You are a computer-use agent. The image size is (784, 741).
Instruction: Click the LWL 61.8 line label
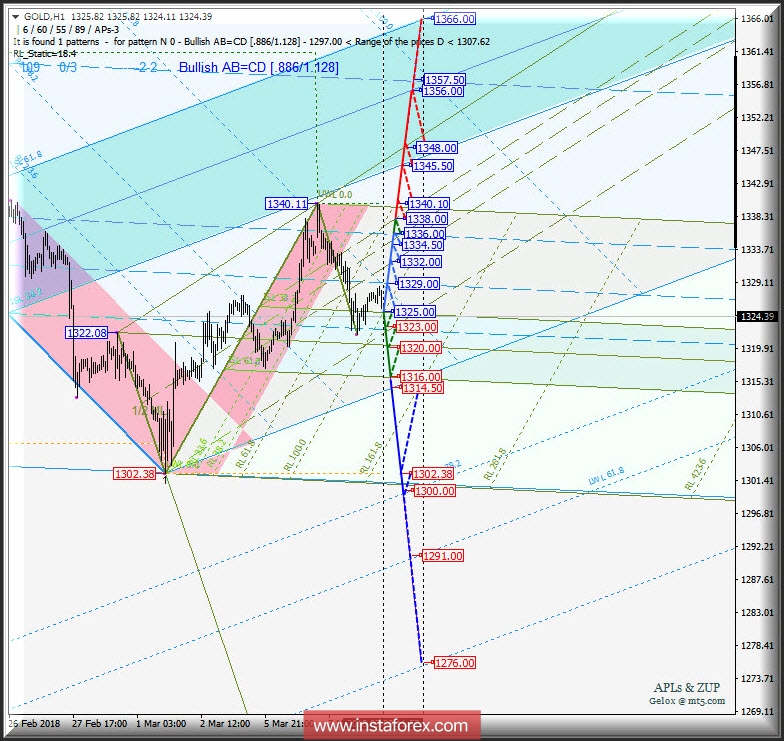[606, 476]
